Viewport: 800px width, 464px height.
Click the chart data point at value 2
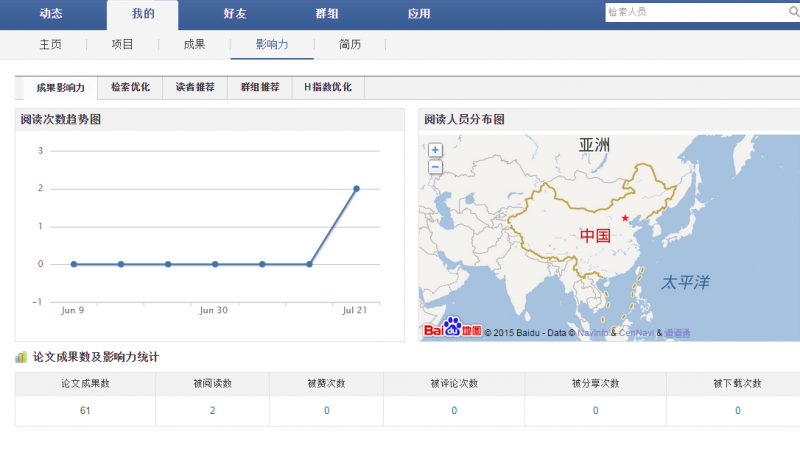pos(357,189)
